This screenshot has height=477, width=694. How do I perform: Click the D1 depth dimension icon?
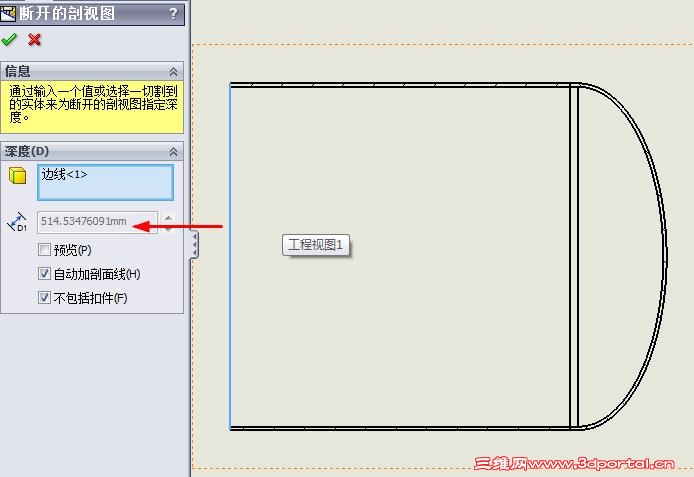[x=17, y=222]
